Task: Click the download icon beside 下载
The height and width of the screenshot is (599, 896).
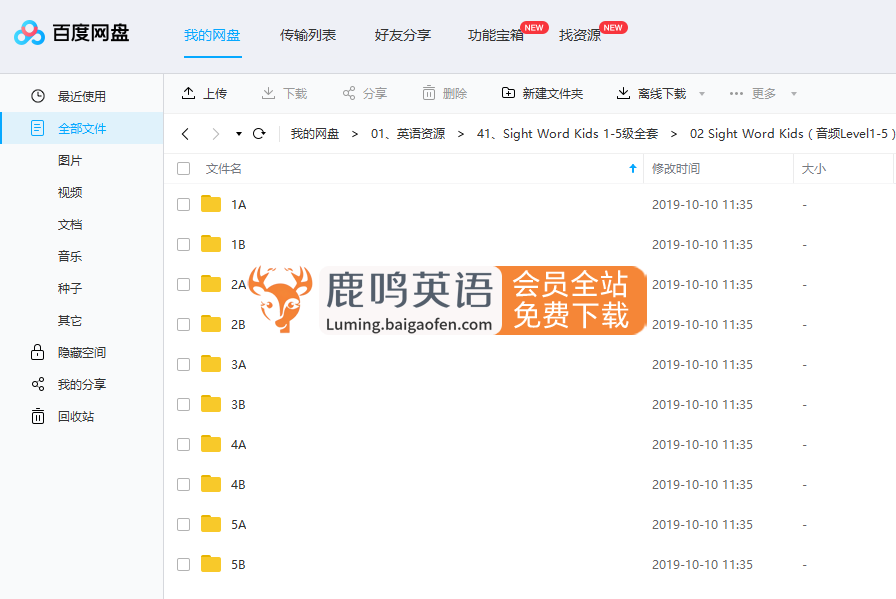Action: [x=268, y=93]
